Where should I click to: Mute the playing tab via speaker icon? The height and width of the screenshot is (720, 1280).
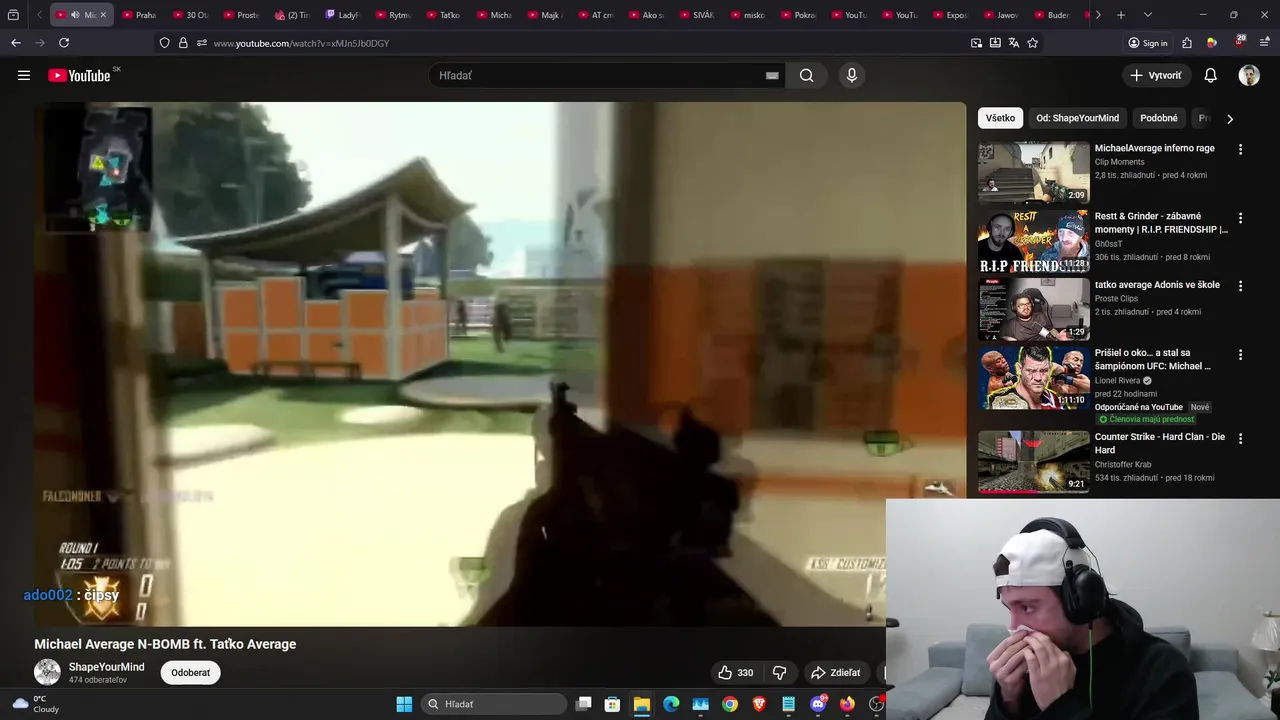point(75,15)
